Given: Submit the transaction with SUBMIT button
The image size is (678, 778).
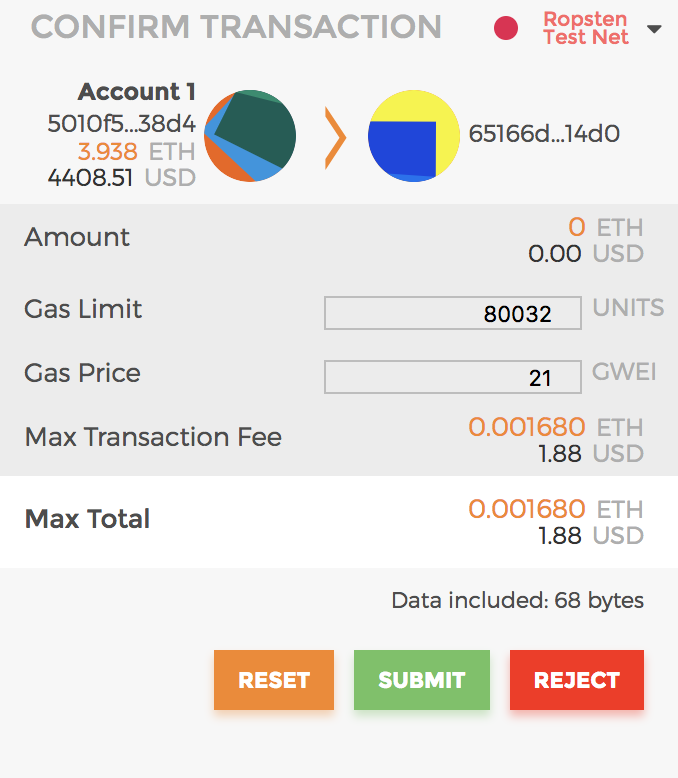Looking at the screenshot, I should coord(422,680).
